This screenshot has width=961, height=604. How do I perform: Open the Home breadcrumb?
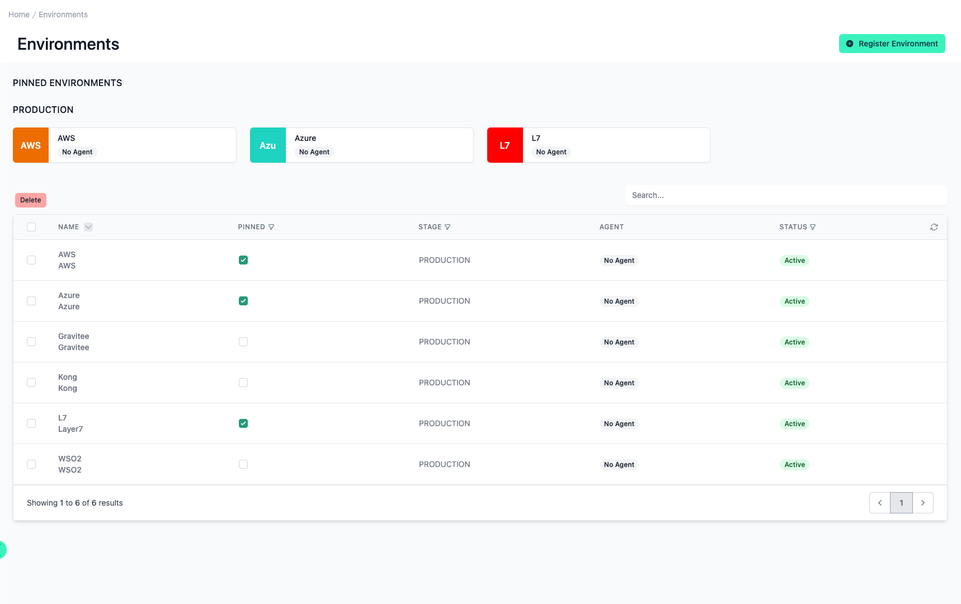click(x=18, y=14)
